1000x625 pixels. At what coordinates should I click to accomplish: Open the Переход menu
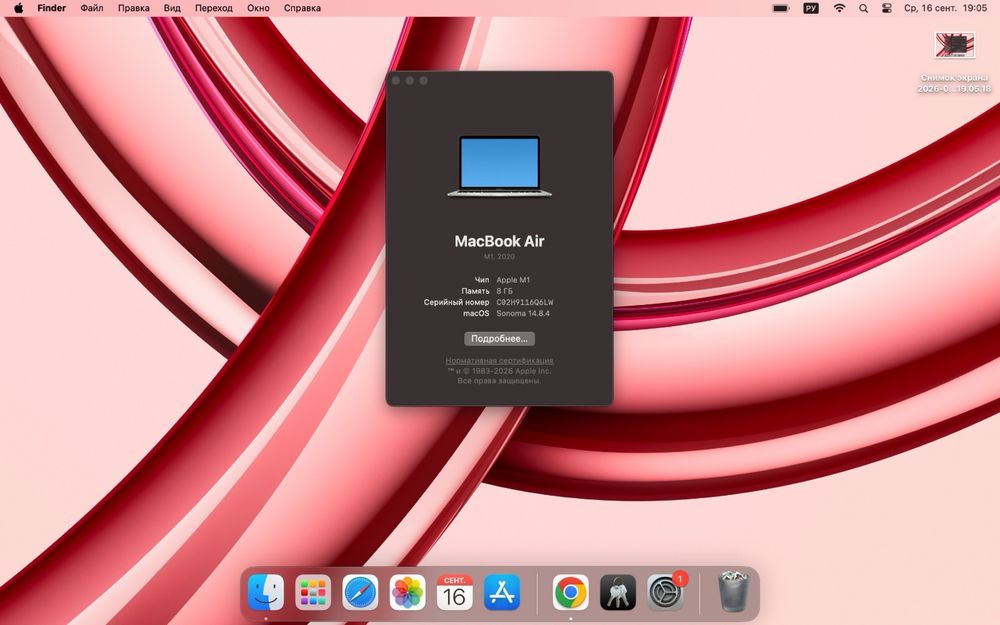pos(214,8)
